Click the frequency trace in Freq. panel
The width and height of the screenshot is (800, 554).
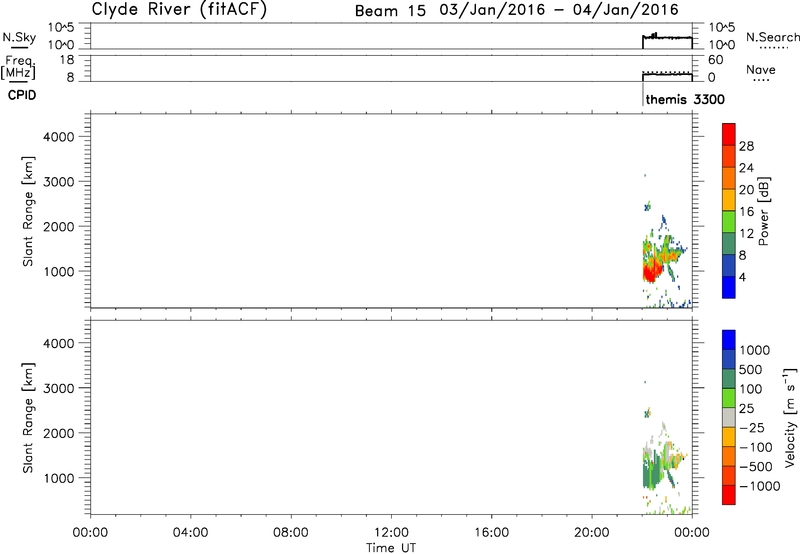point(667,74)
